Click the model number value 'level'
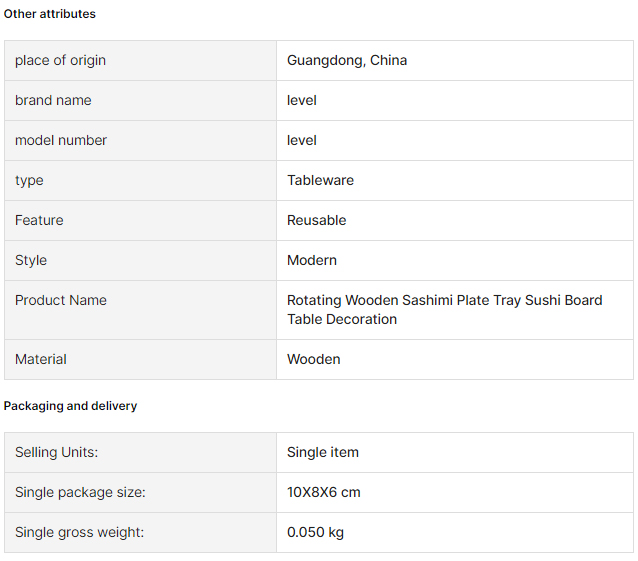638x561 pixels. click(x=302, y=140)
